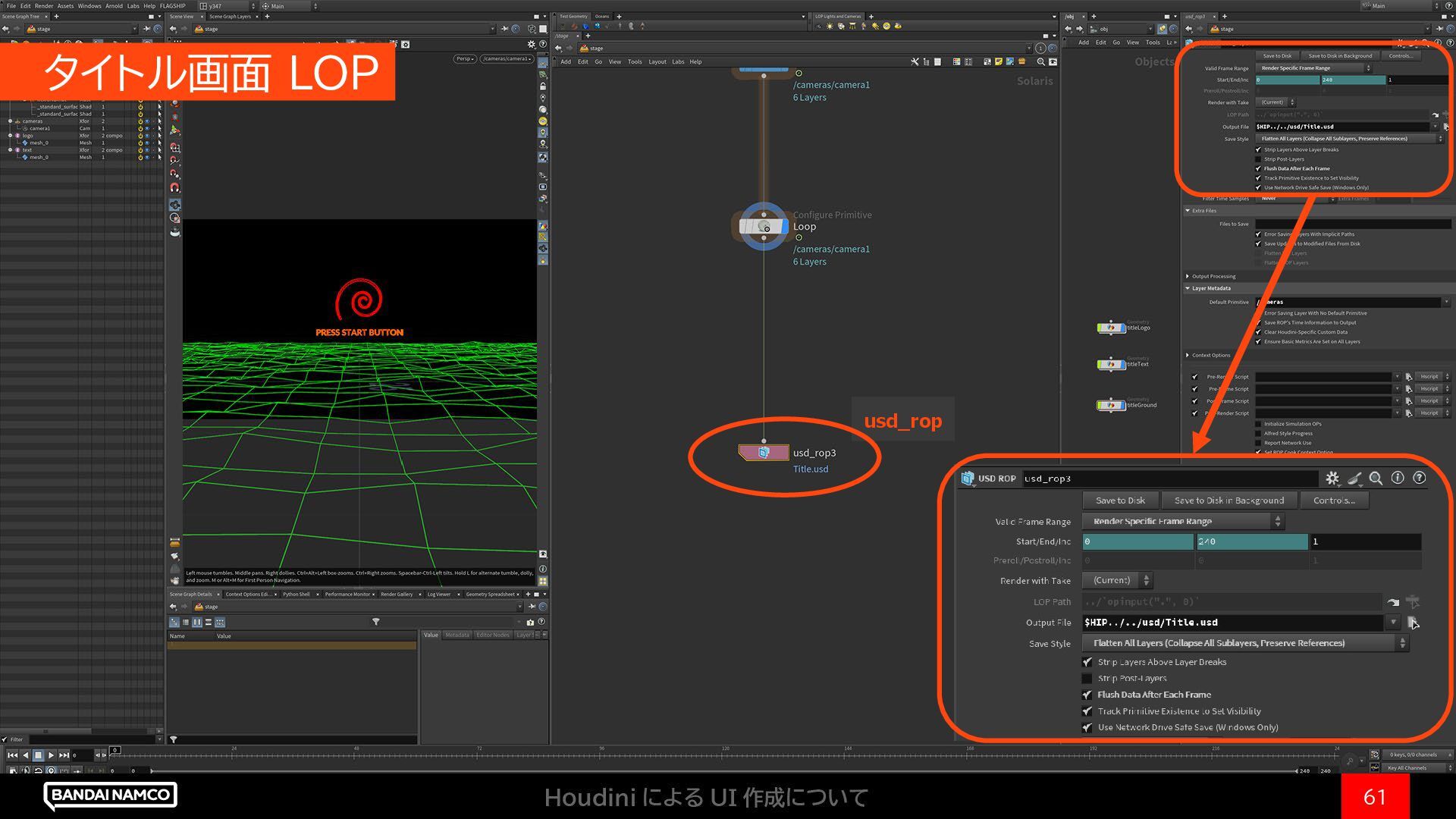Click Save to Disk in Background button
This screenshot has height=819, width=1456.
tap(1228, 500)
